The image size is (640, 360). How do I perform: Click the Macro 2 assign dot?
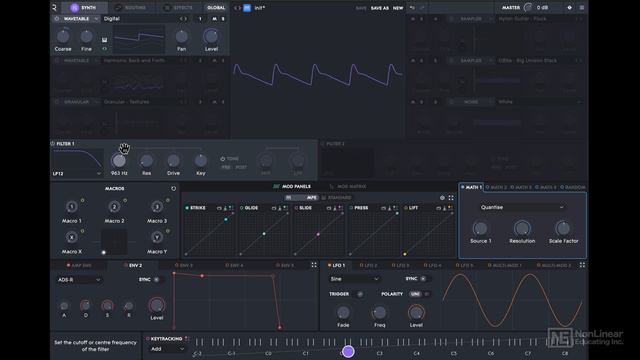[x=125, y=200]
